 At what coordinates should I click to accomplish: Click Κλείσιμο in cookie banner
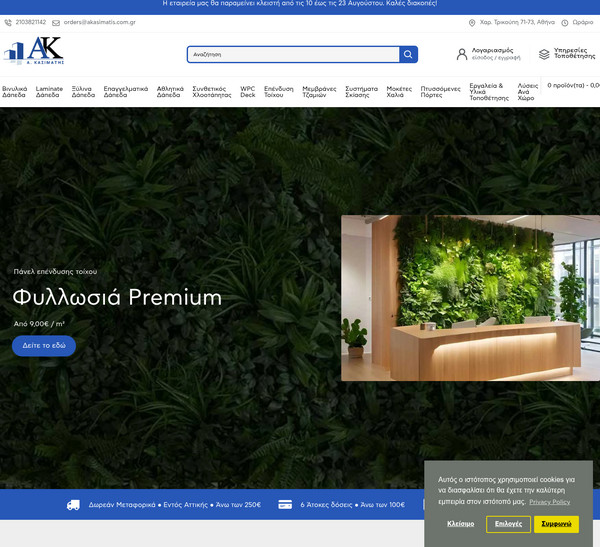(x=460, y=524)
